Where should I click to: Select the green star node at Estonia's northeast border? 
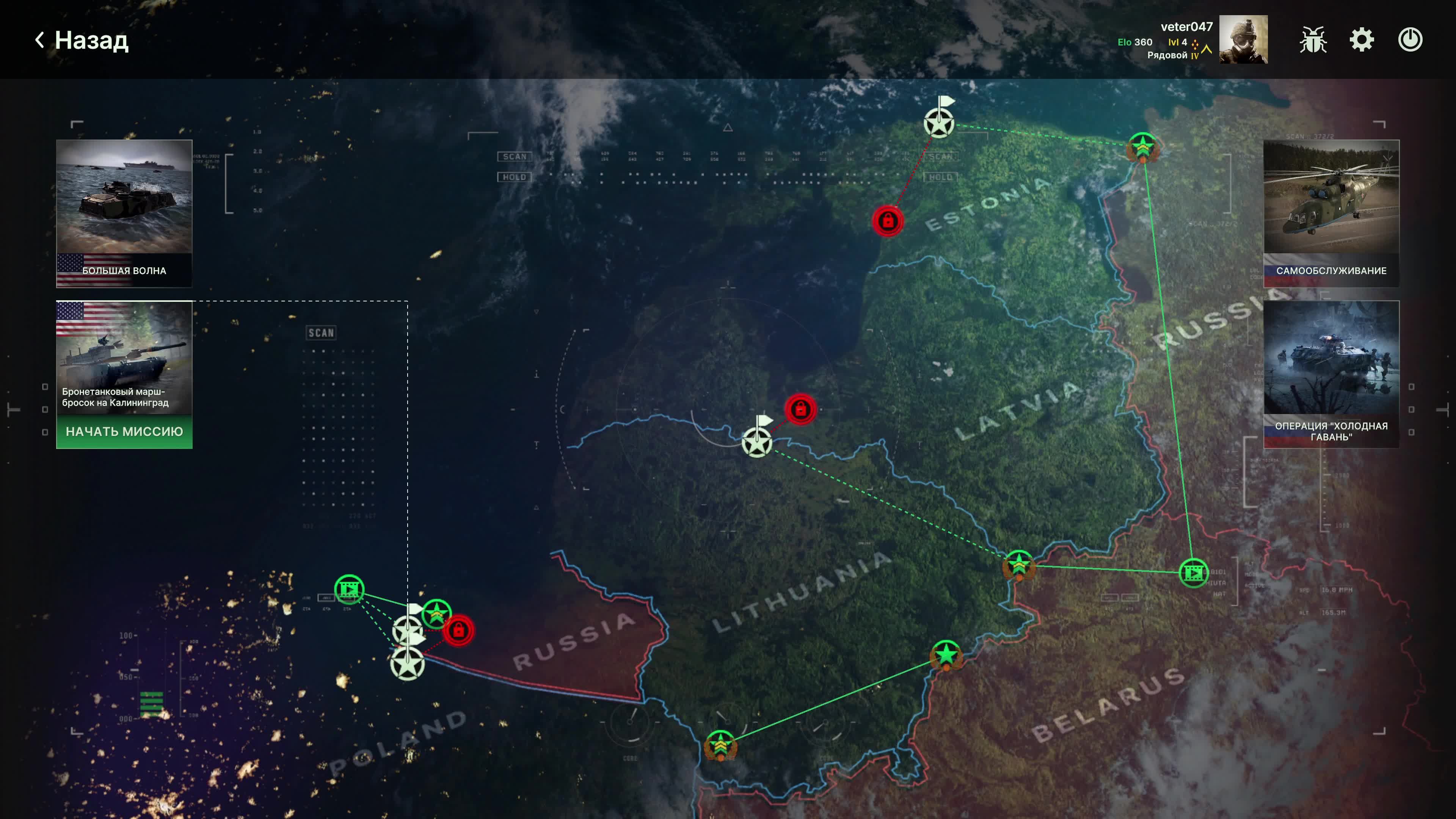click(x=1142, y=147)
